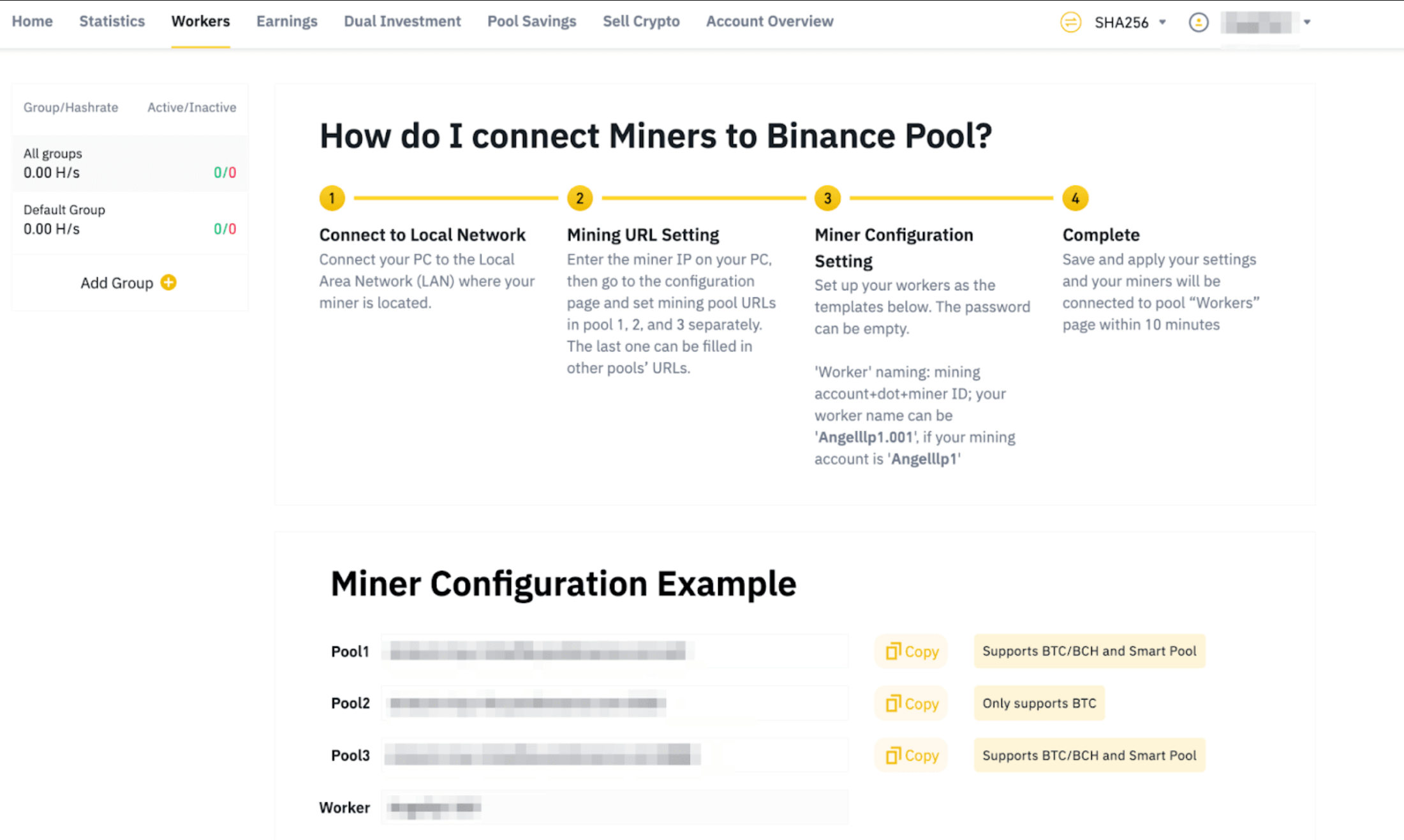1404x840 pixels.
Task: Open the Dual Investment link
Action: click(x=402, y=22)
